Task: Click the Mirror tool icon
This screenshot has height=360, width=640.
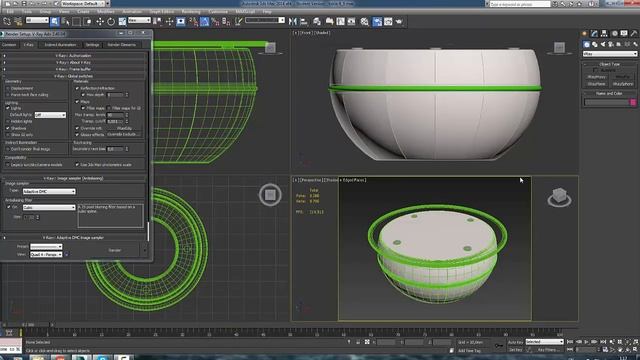Action: (x=293, y=21)
